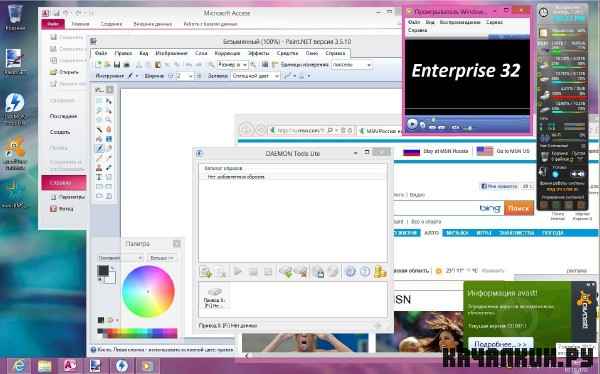Pick a color from the color wheel

coord(148,292)
